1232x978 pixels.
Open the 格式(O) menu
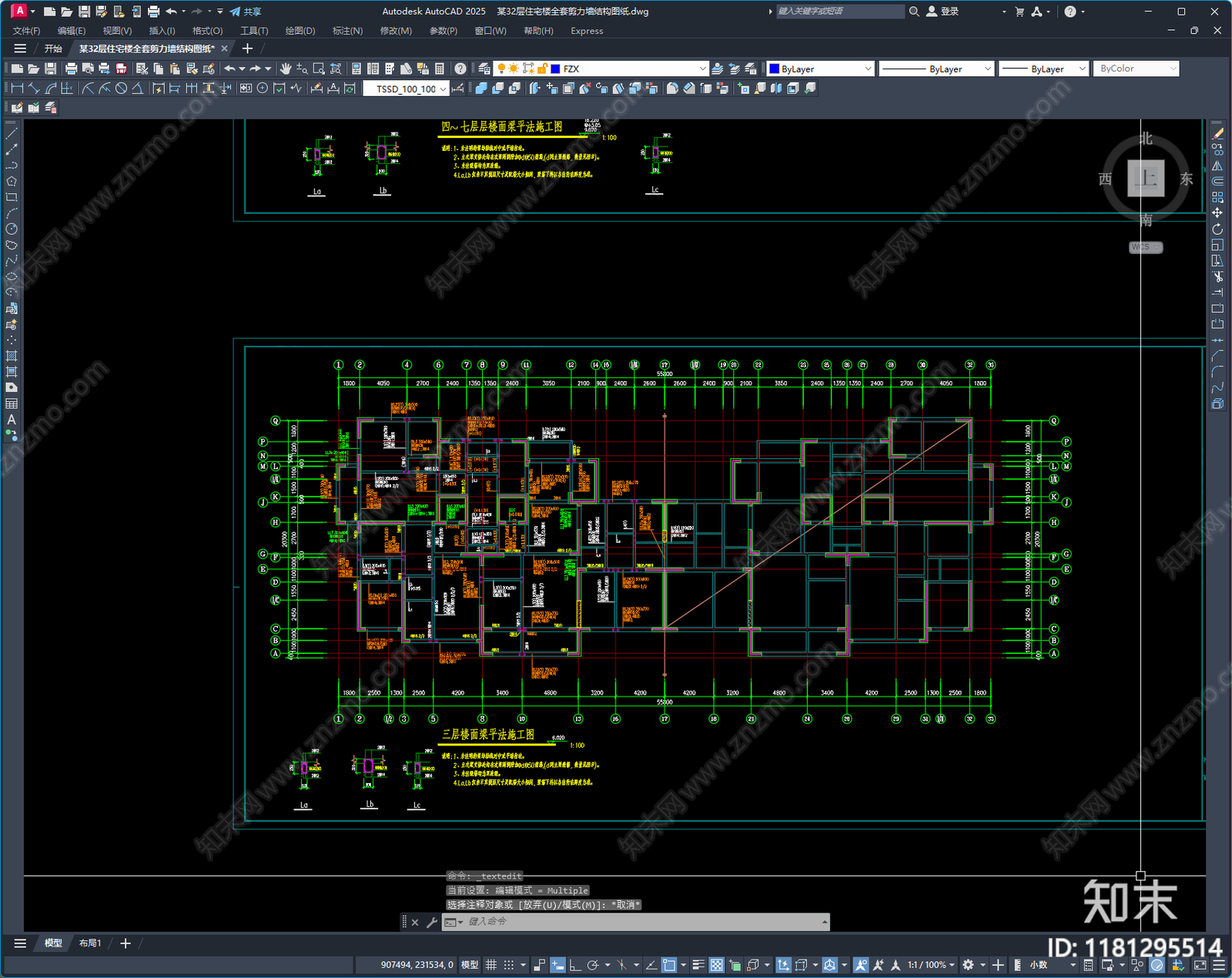[207, 31]
